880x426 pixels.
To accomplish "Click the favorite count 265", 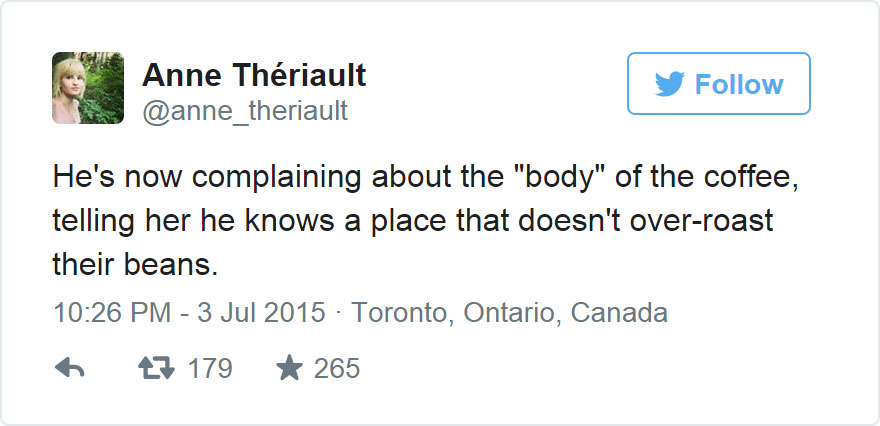I will pos(337,369).
